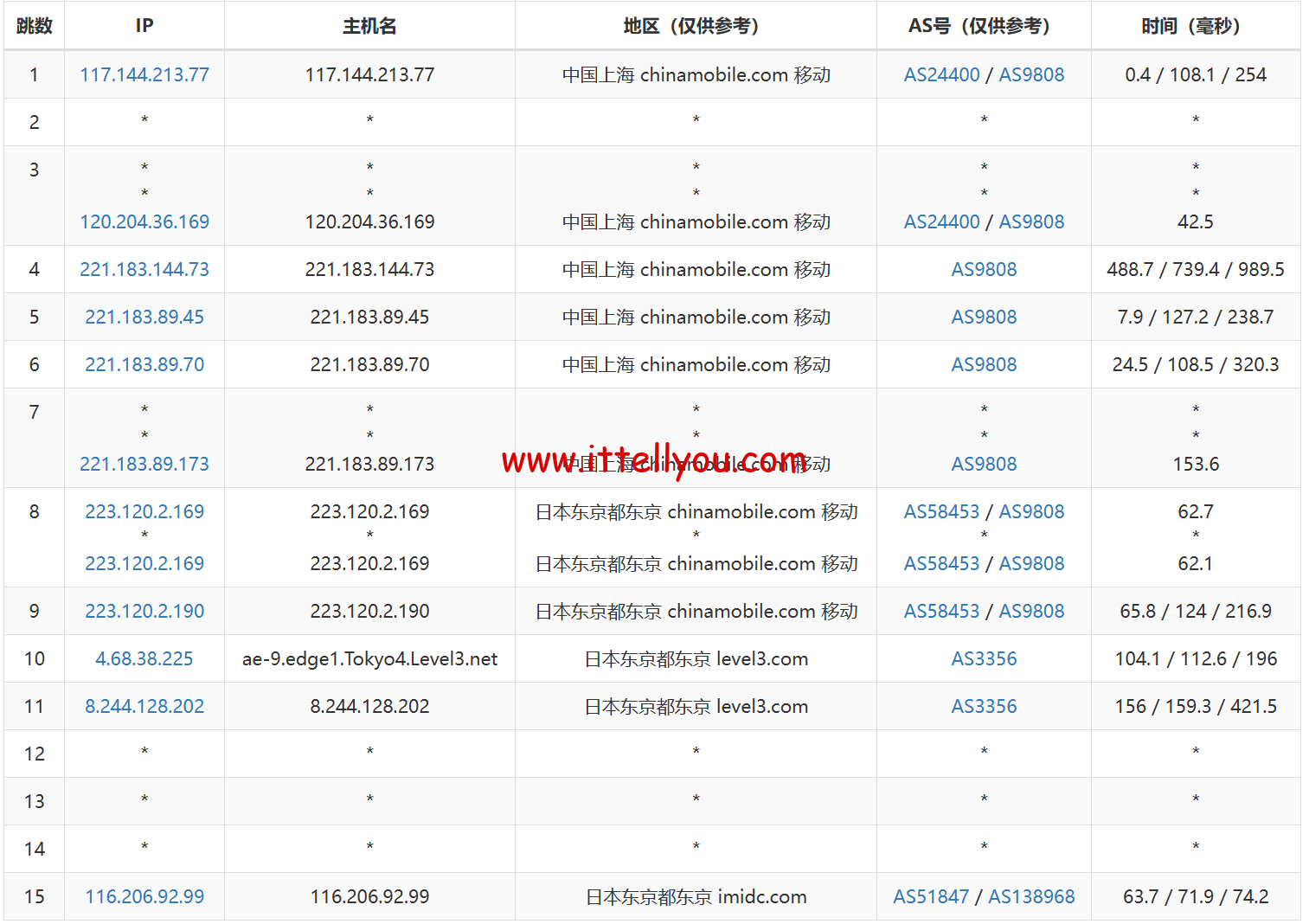Viewport: 1309px width, 924px height.
Task: Click the 跳数 column header
Action: click(x=35, y=26)
